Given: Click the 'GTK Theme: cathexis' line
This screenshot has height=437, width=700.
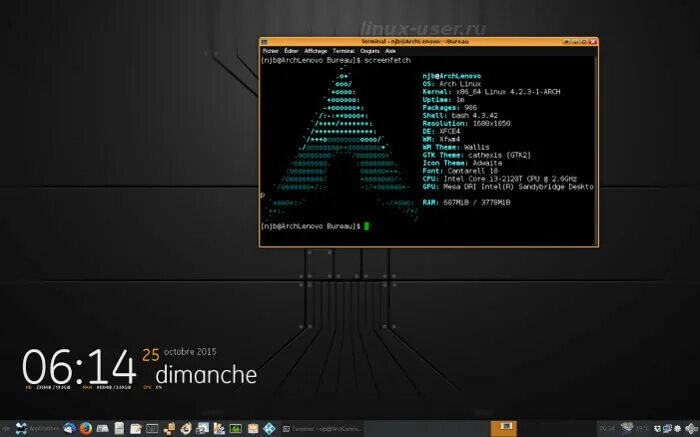Looking at the screenshot, I should point(476,155).
